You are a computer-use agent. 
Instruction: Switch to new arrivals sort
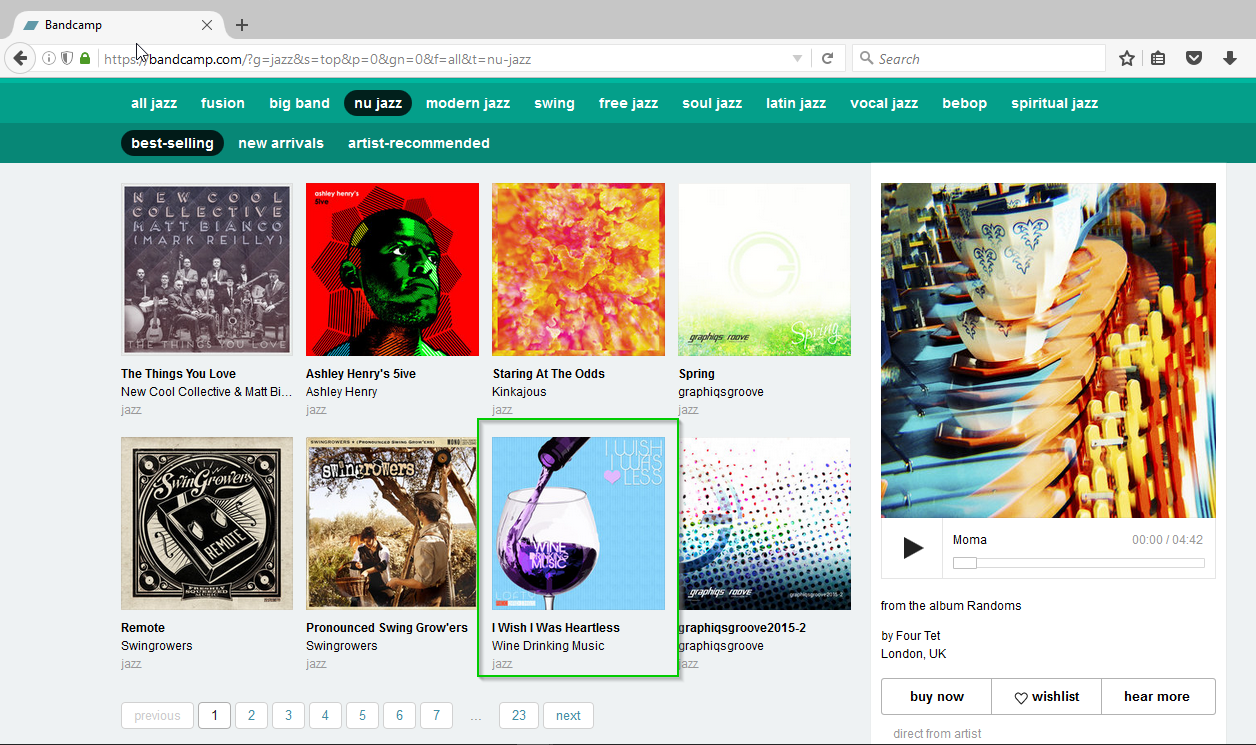click(281, 143)
